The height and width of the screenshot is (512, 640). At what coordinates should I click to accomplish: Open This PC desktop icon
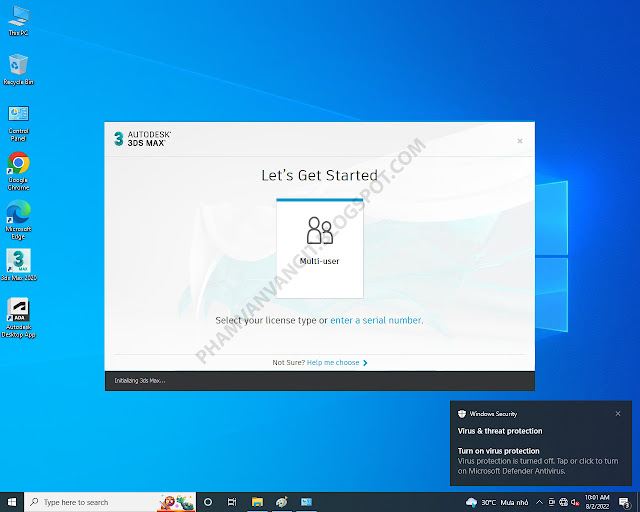(x=18, y=21)
